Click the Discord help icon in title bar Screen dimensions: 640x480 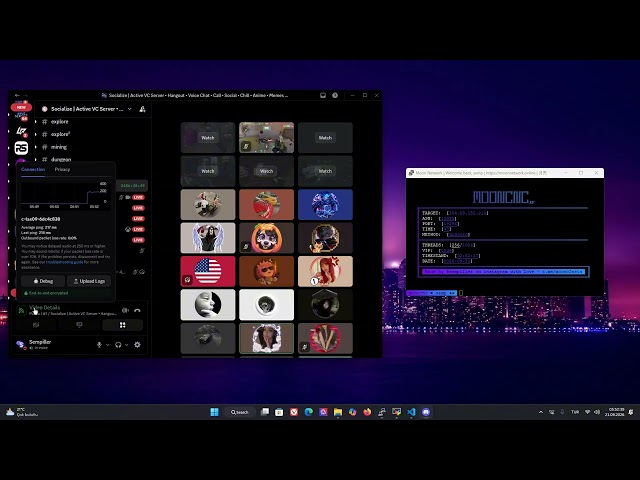335,95
